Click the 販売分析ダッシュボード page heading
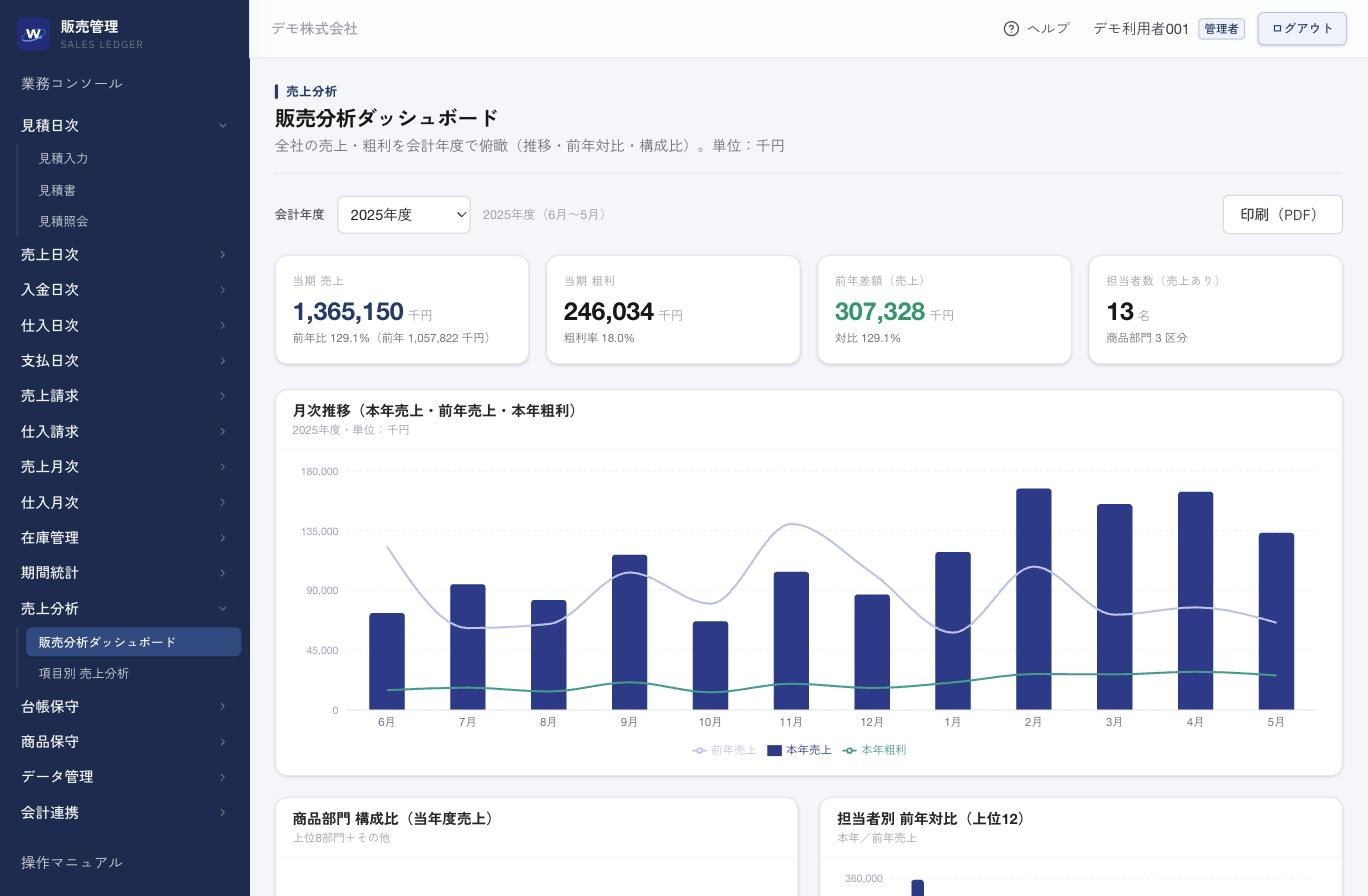The height and width of the screenshot is (896, 1368). (387, 118)
